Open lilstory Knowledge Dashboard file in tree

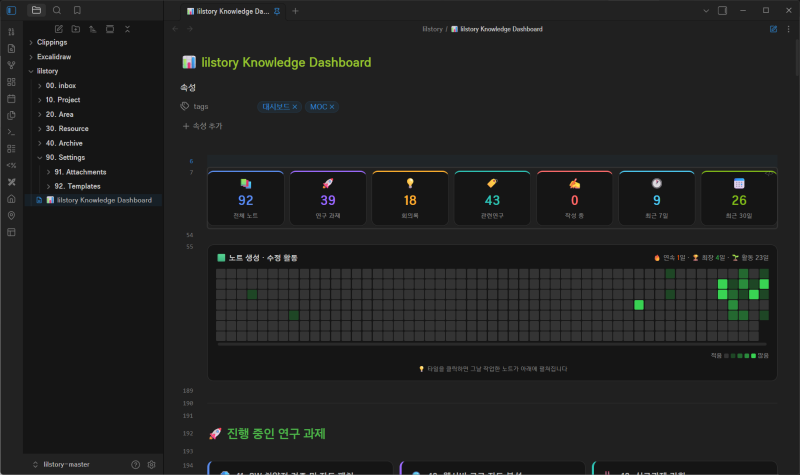click(99, 200)
